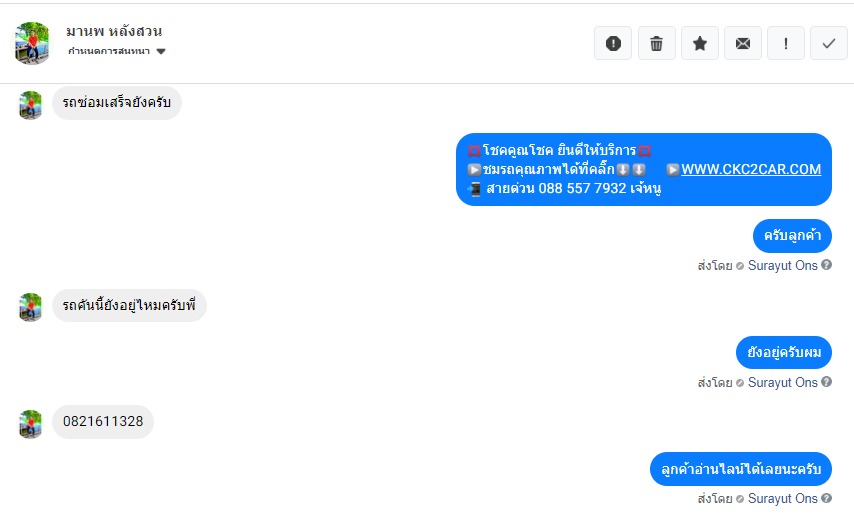
Task: Star this conversation as follow-up
Action: click(700, 43)
